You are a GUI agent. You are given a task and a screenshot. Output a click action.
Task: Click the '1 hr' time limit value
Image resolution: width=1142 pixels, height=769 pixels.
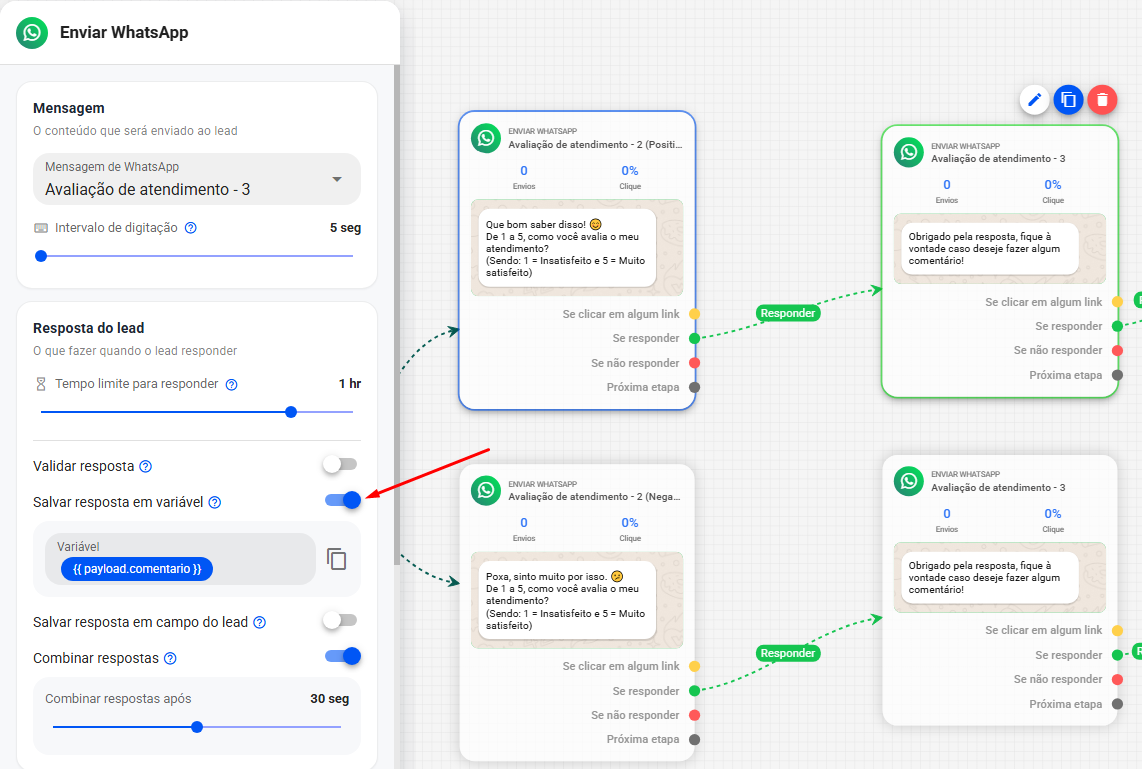click(x=350, y=384)
